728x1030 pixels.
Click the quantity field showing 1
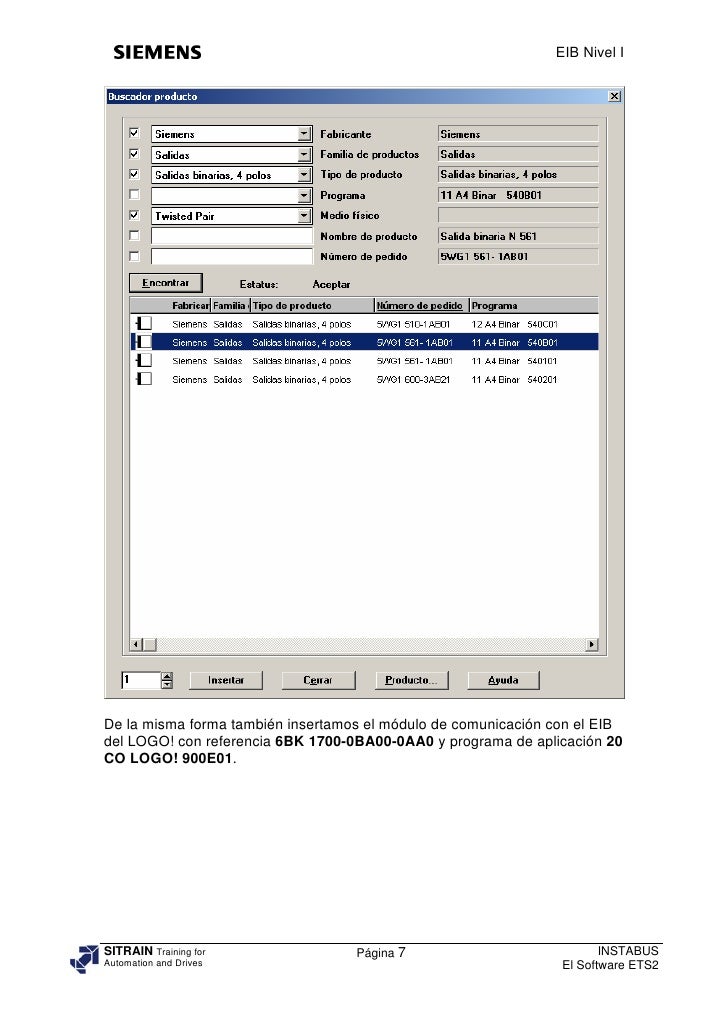click(x=141, y=681)
